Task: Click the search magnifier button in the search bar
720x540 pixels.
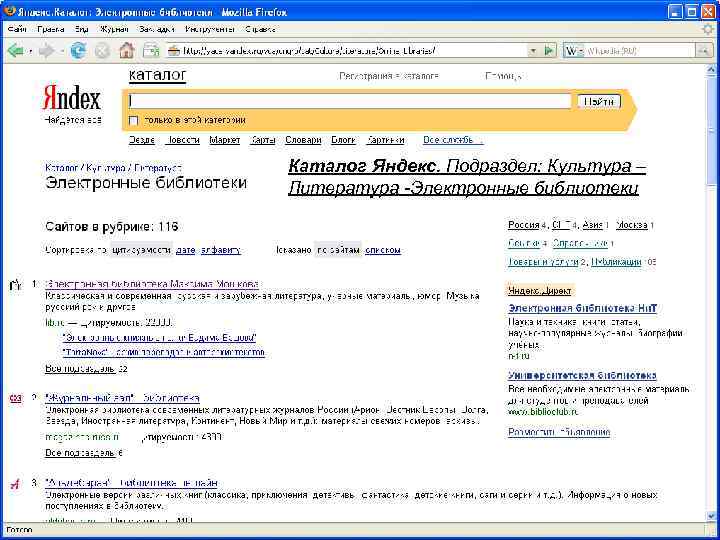Action: pos(703,51)
